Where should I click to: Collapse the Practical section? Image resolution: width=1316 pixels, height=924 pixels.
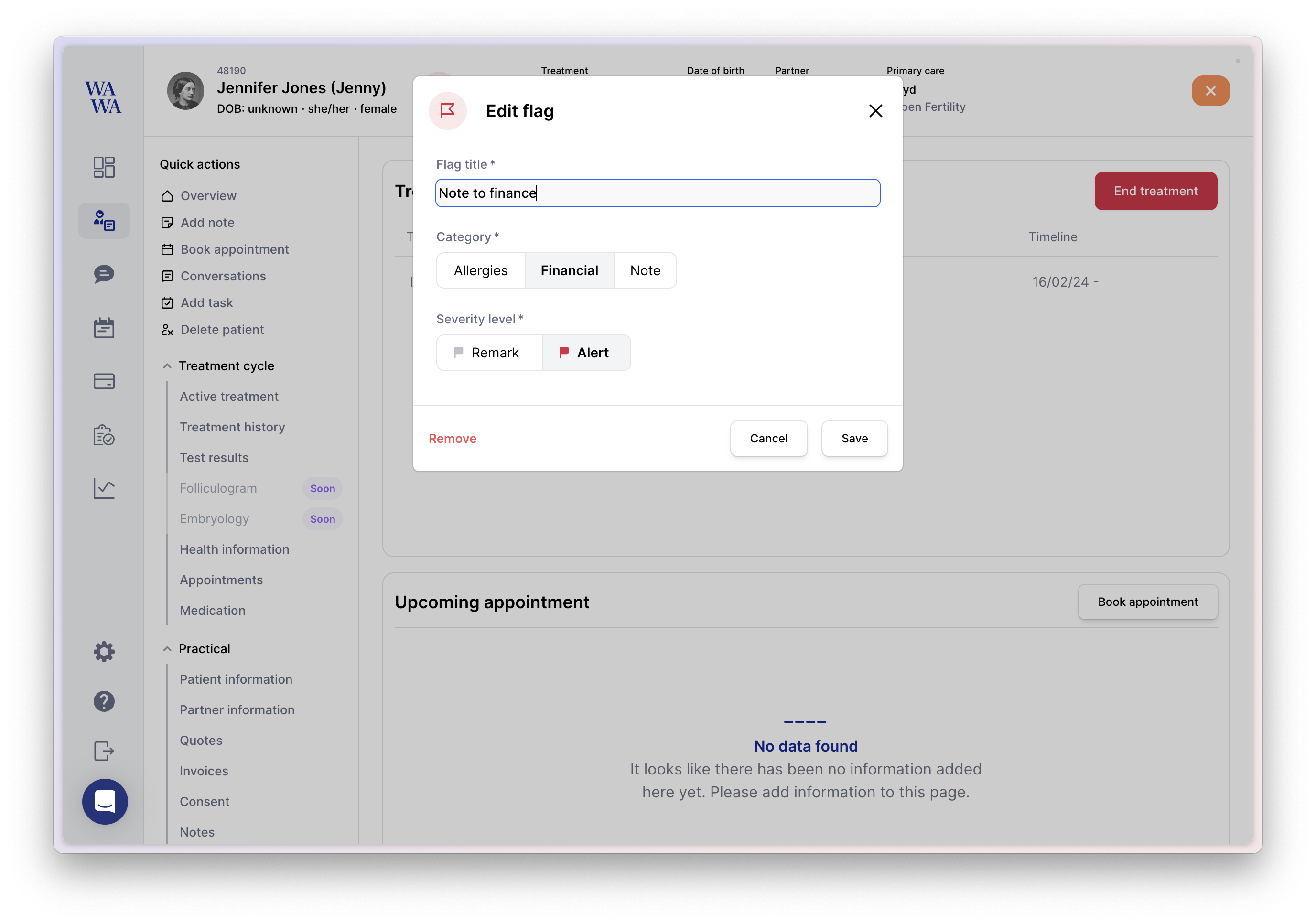(x=167, y=649)
